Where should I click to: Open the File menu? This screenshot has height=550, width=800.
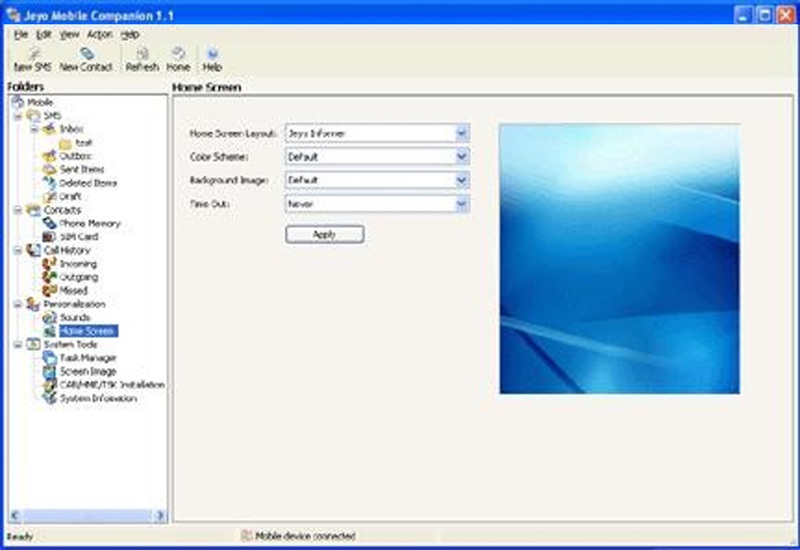pyautogui.click(x=20, y=34)
